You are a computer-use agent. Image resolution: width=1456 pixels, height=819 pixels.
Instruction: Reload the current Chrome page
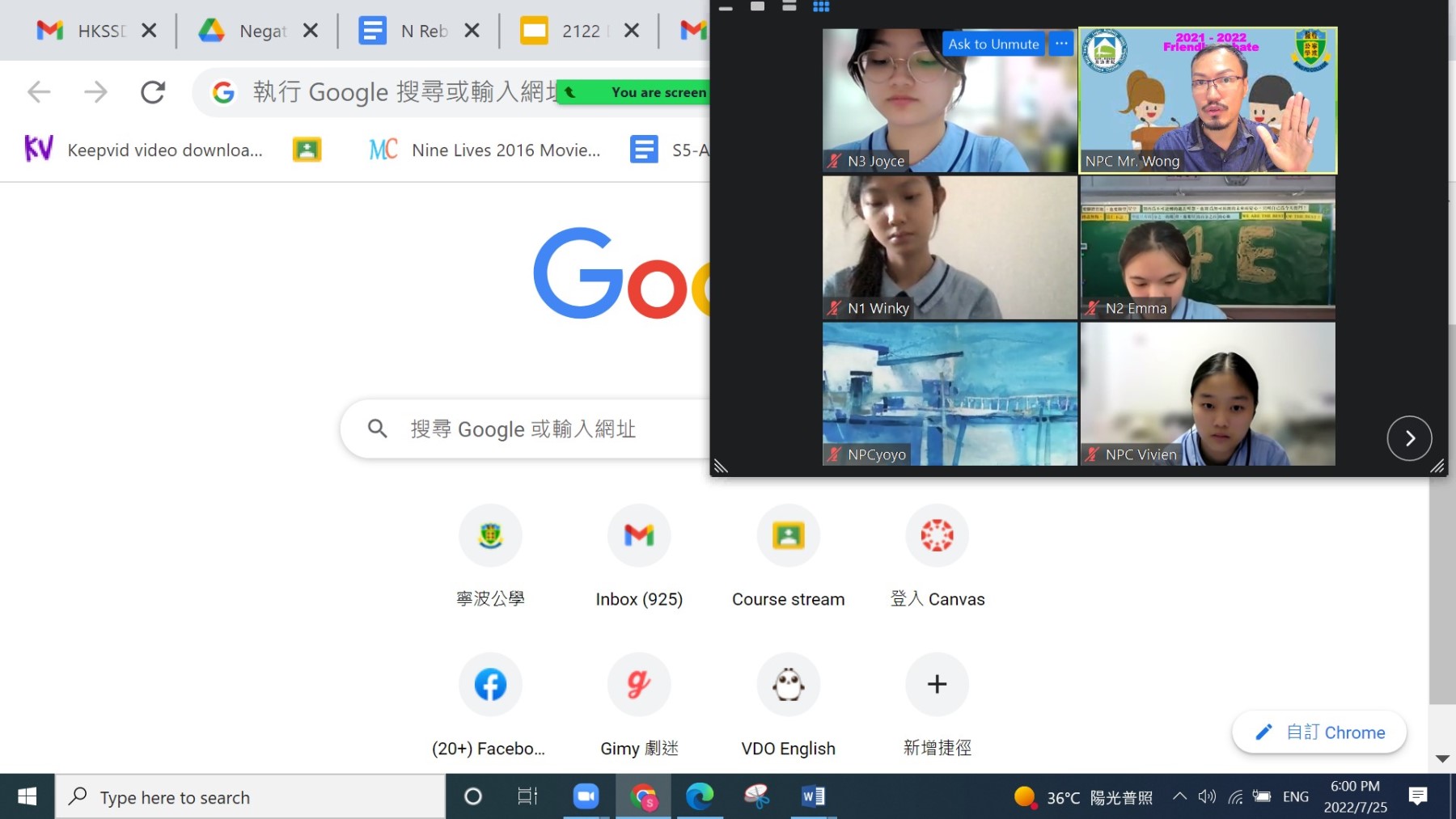coord(153,92)
